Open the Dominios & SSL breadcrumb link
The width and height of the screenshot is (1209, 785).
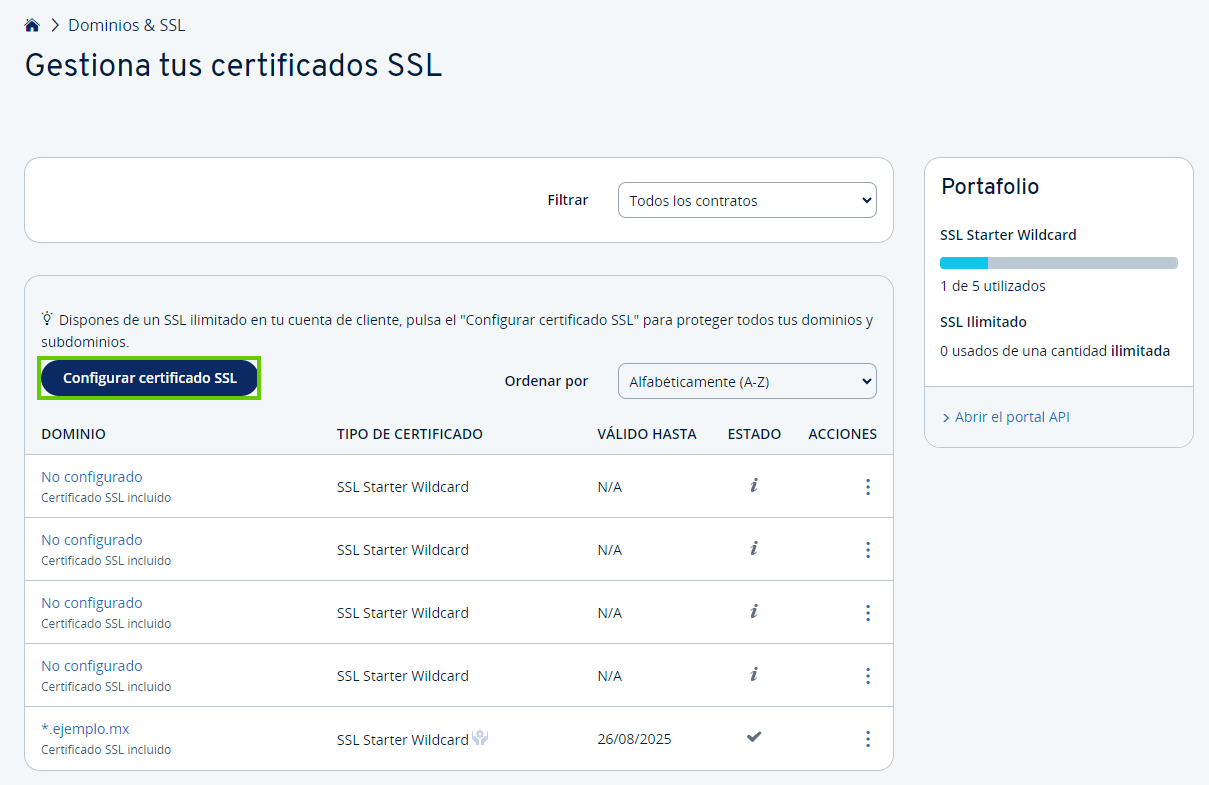(x=126, y=25)
